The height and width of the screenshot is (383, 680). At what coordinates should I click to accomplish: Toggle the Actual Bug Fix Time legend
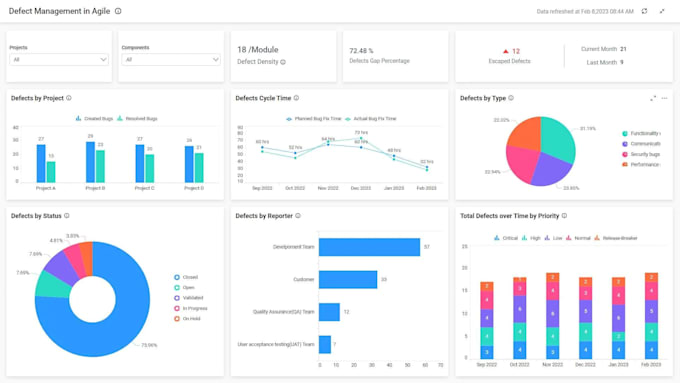click(371, 118)
